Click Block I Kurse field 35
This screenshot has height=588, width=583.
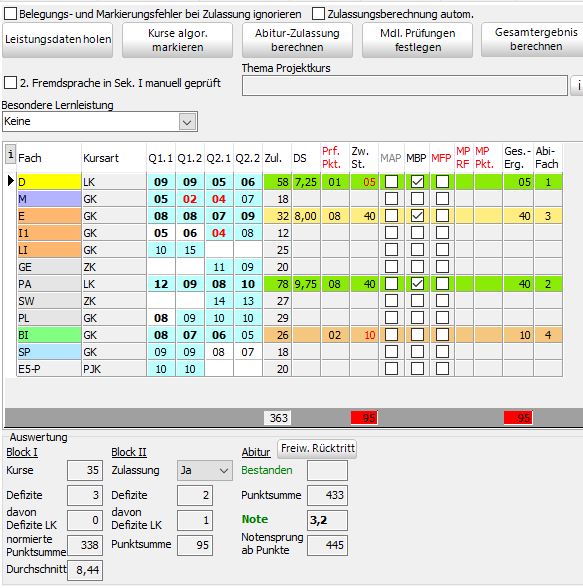85,470
